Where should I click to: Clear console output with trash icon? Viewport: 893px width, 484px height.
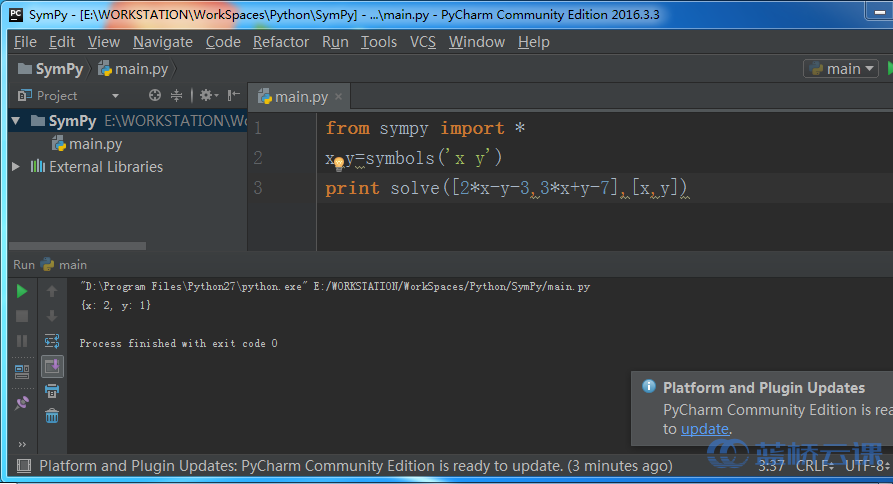(x=52, y=416)
